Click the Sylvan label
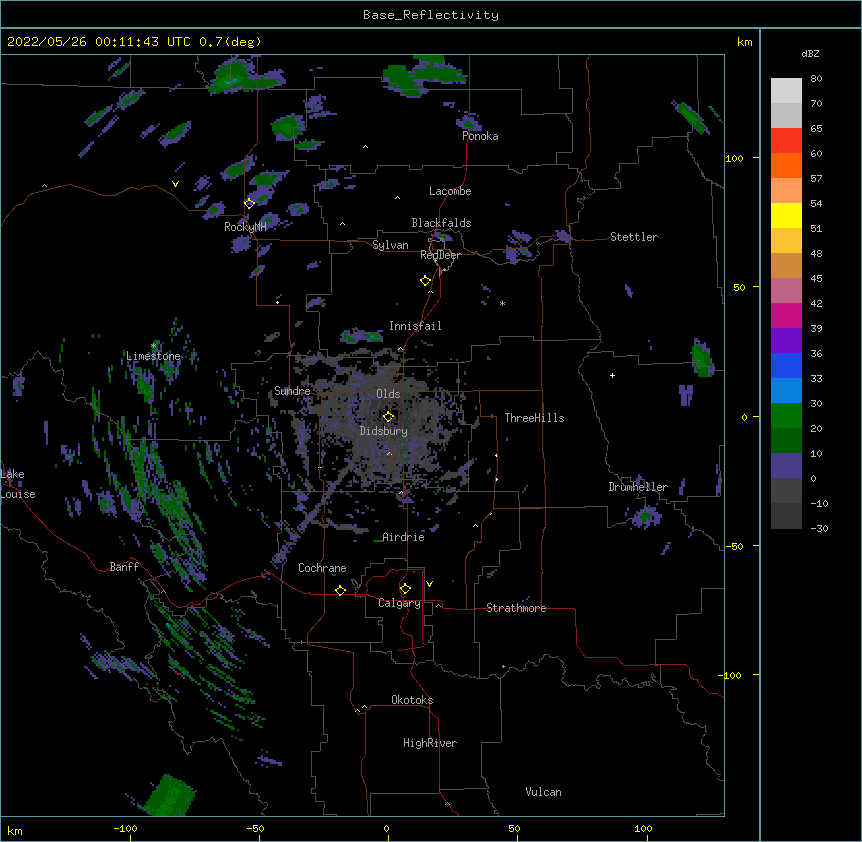The width and height of the screenshot is (862, 842). click(390, 245)
